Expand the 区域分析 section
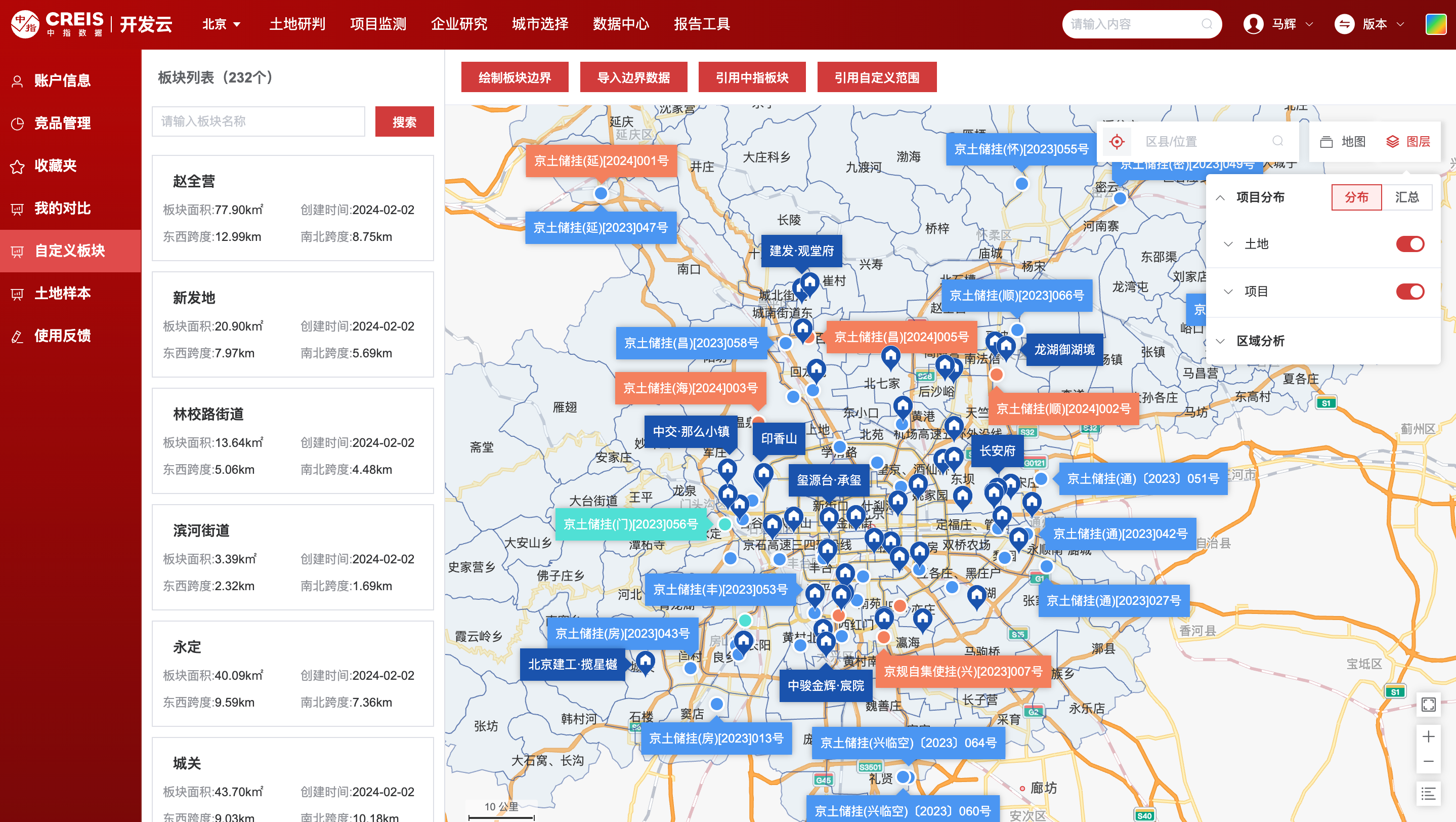This screenshot has height=822, width=1456. click(x=1260, y=341)
